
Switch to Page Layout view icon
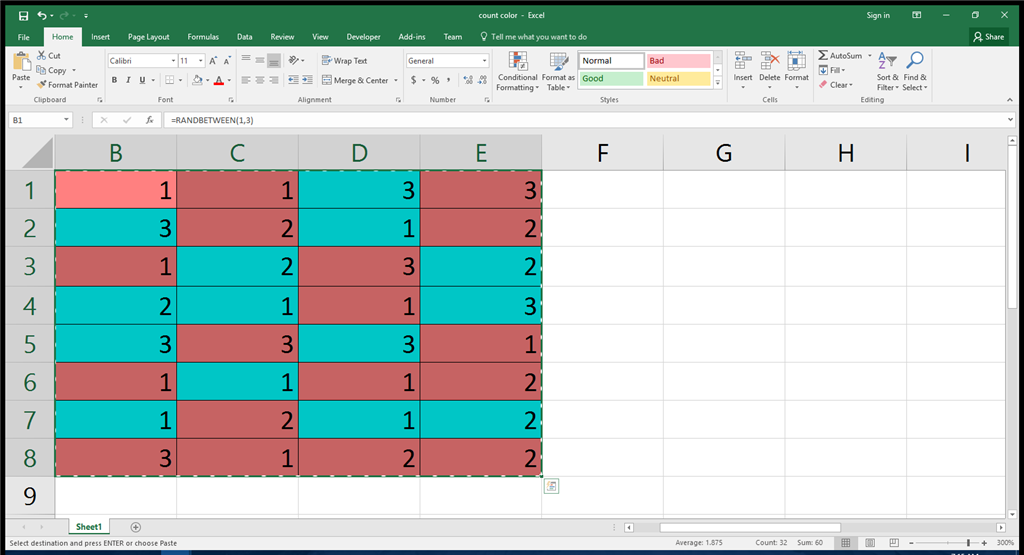(870, 543)
